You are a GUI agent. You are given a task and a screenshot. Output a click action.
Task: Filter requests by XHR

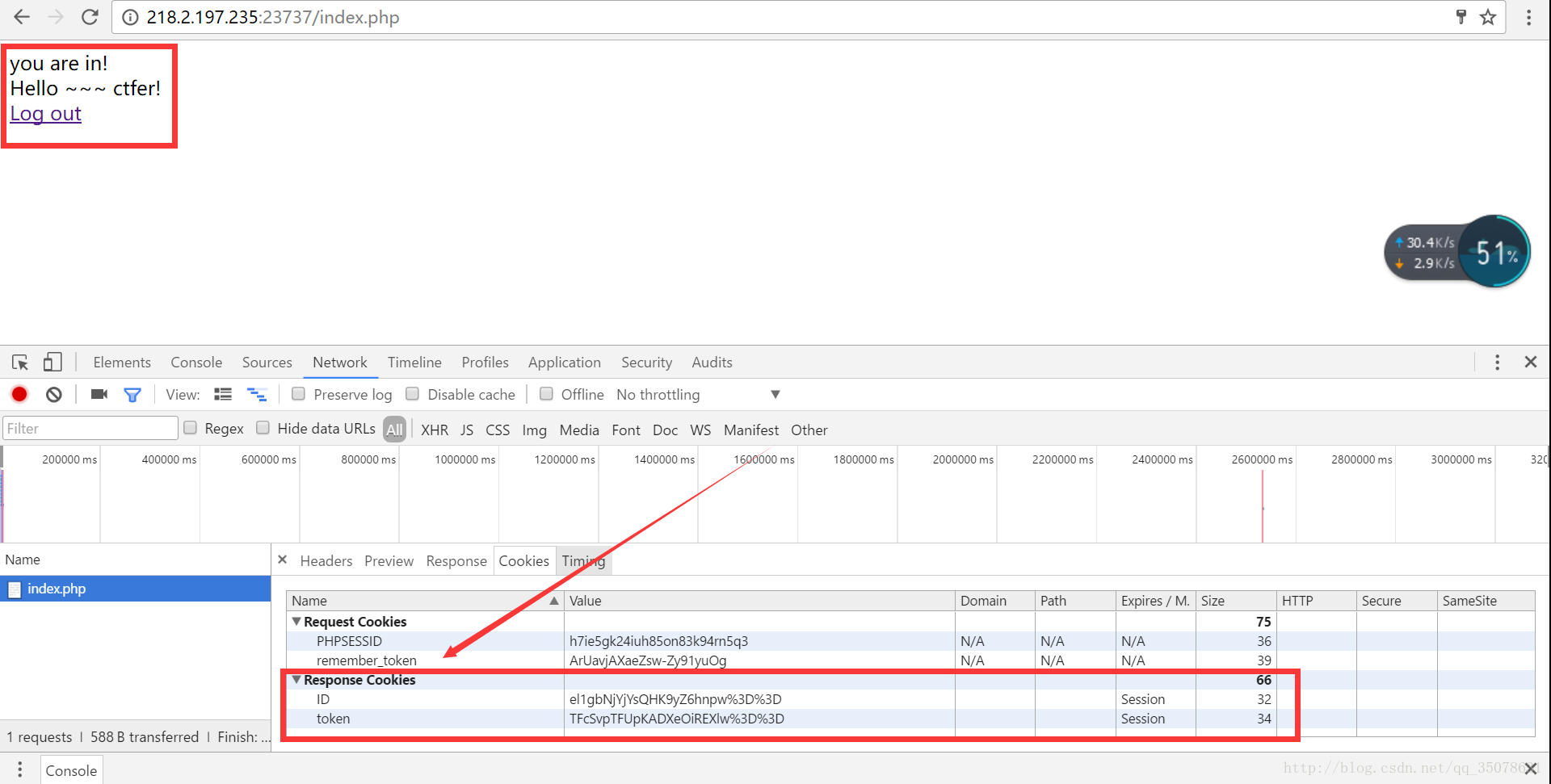[435, 430]
